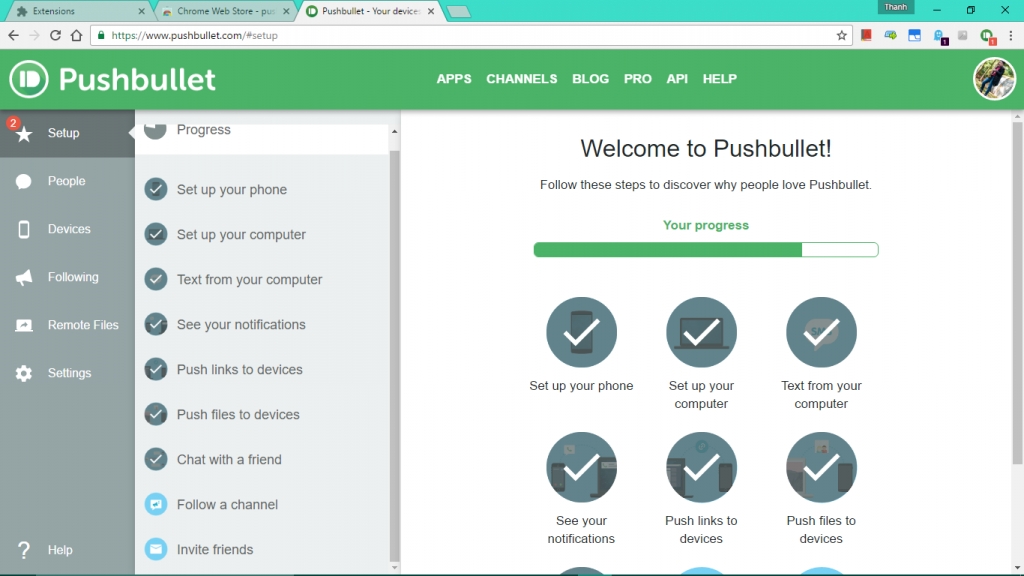Open the CHANNELS menu item
The image size is (1024, 576).
click(x=522, y=79)
